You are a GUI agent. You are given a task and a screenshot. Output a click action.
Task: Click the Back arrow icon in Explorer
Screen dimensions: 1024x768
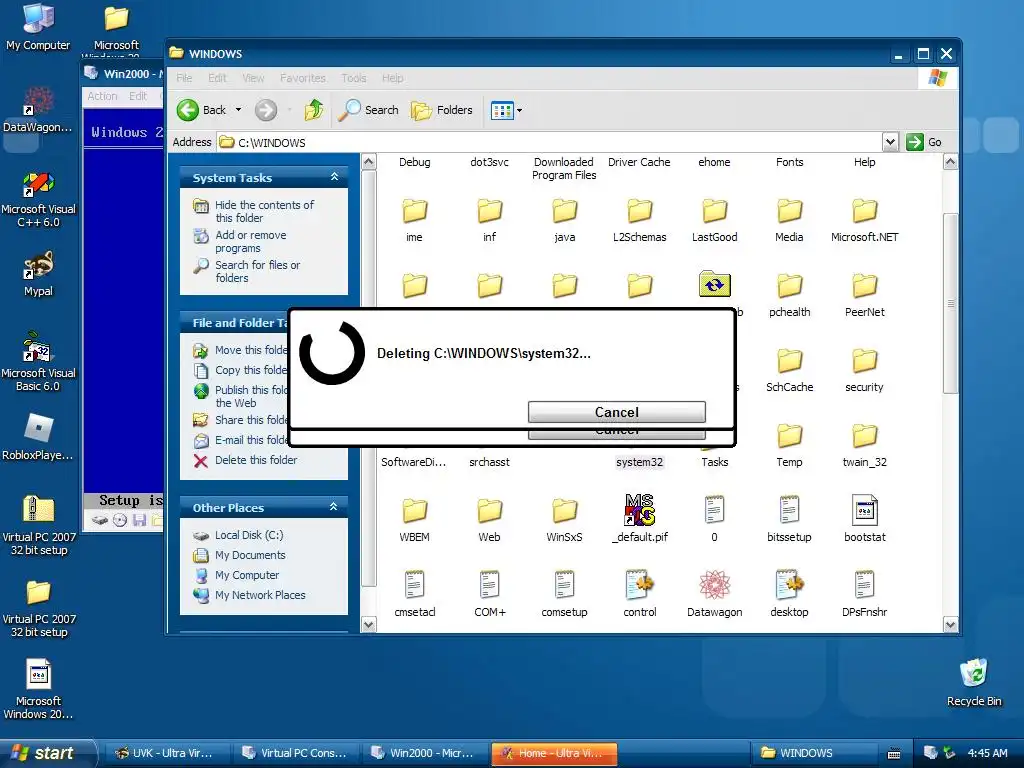coord(188,110)
